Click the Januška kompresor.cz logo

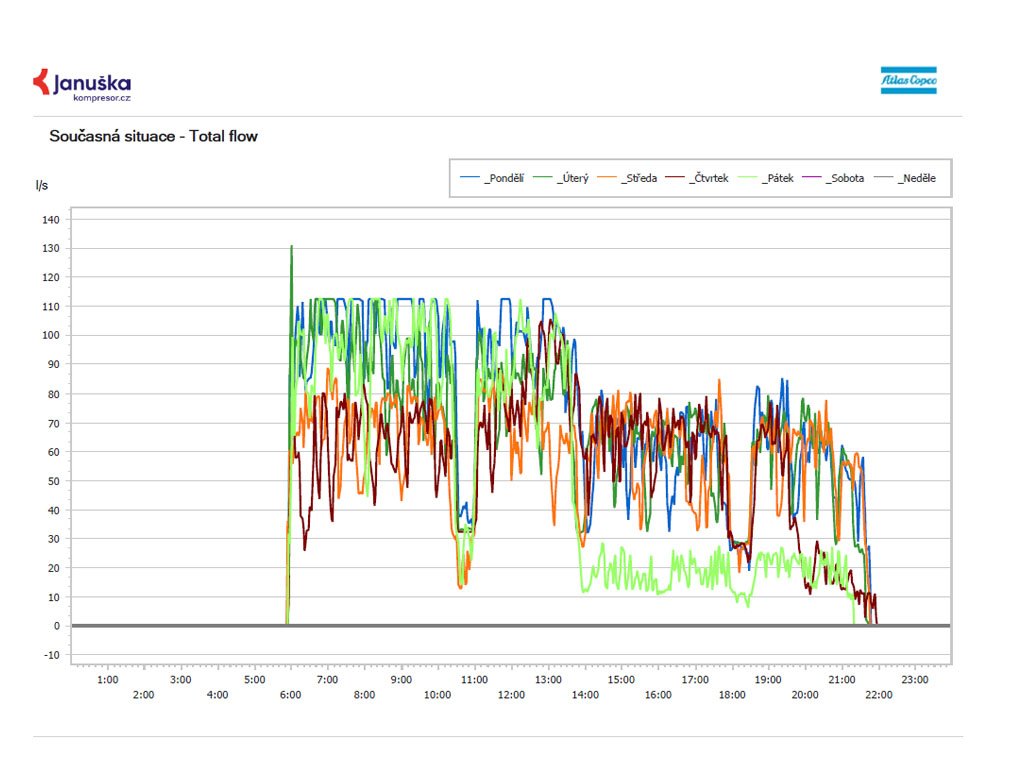coord(82,84)
